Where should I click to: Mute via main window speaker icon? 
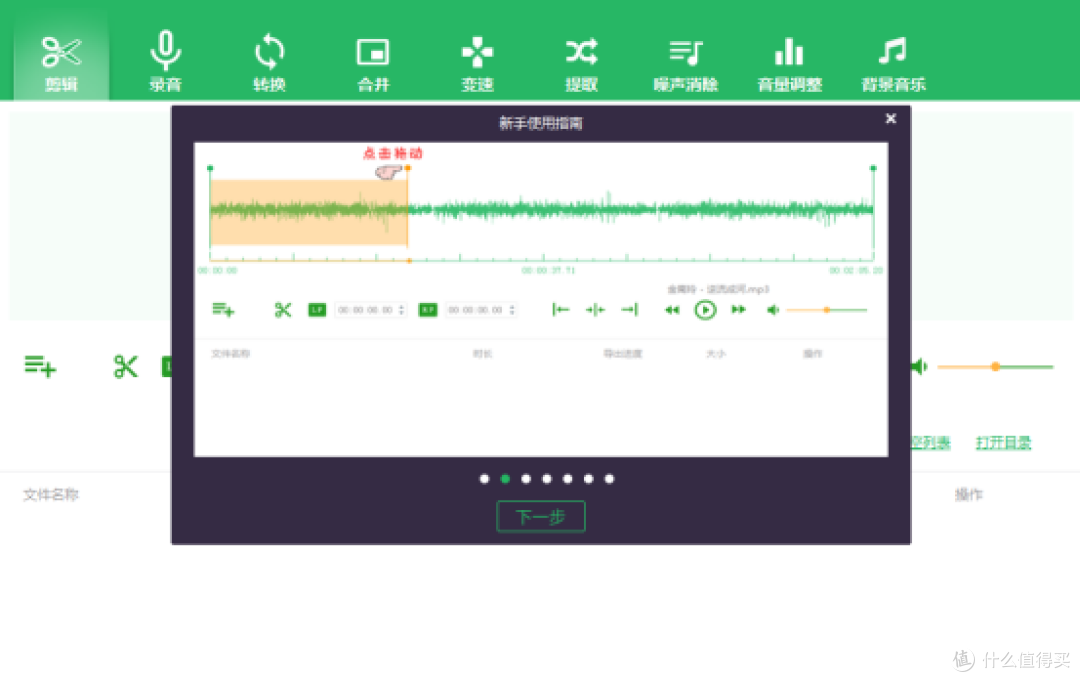click(920, 366)
